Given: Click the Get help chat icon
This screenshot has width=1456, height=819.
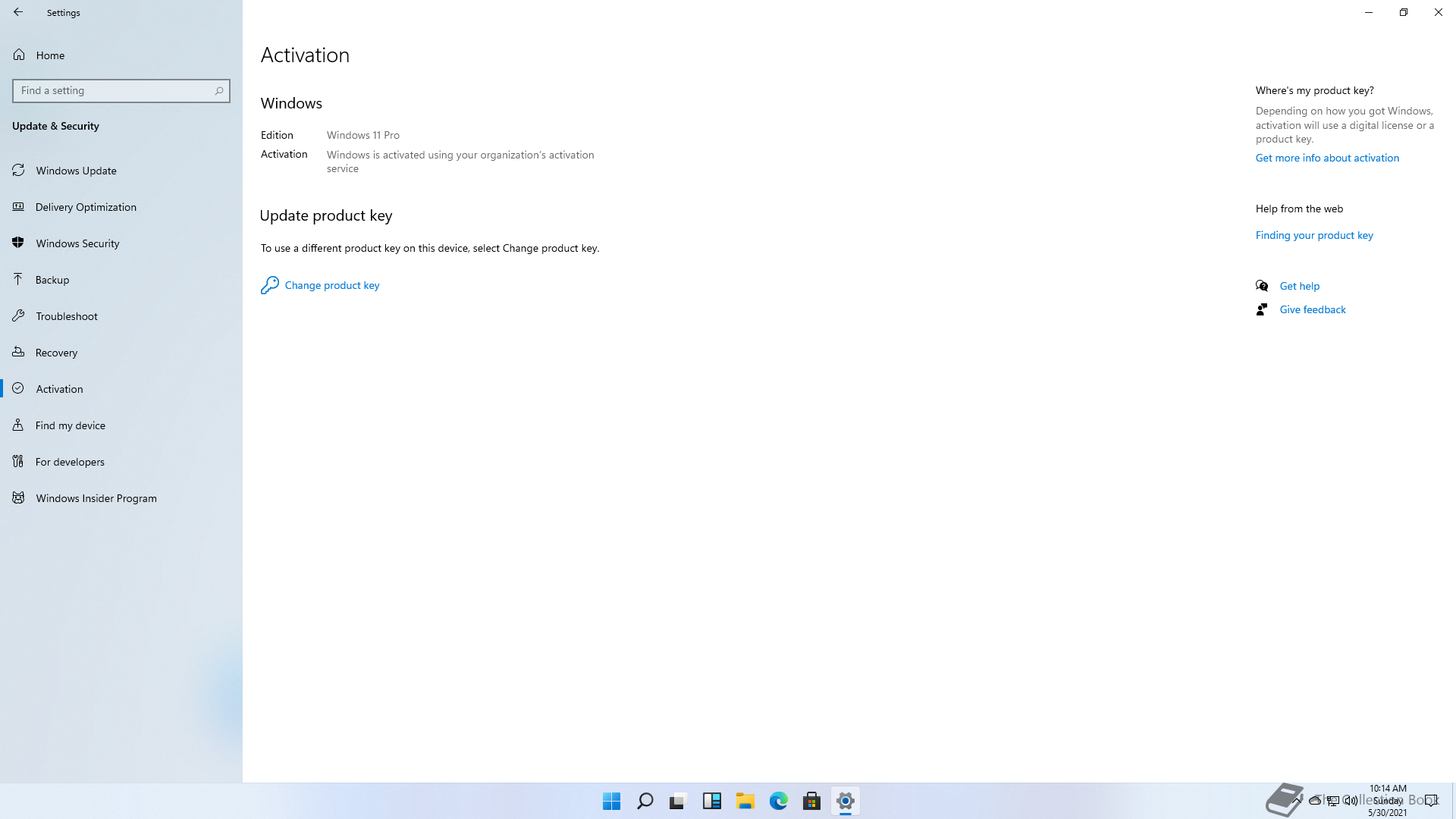Looking at the screenshot, I should [1262, 286].
